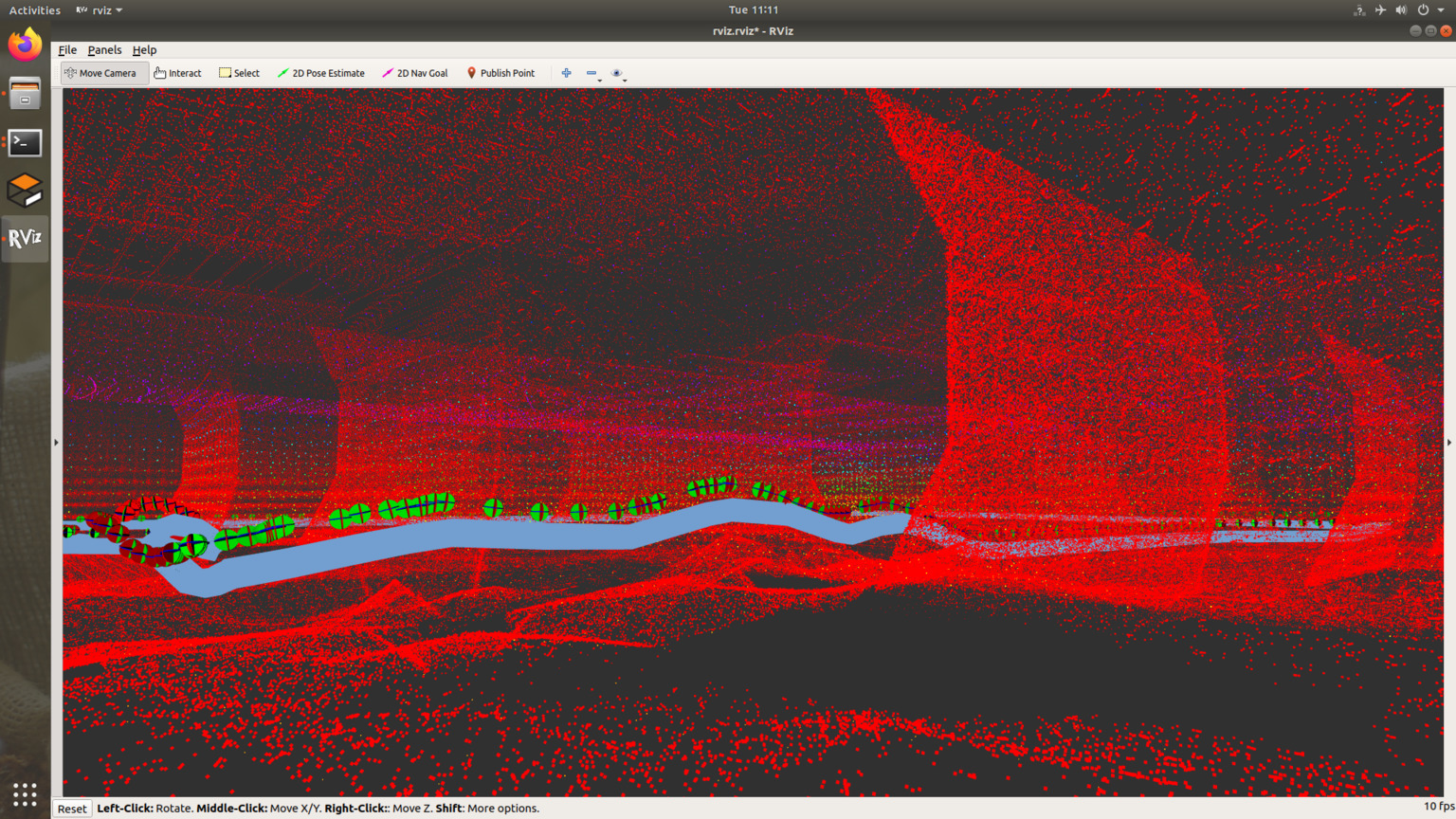
Task: Switch to RViz in the dock
Action: point(25,238)
